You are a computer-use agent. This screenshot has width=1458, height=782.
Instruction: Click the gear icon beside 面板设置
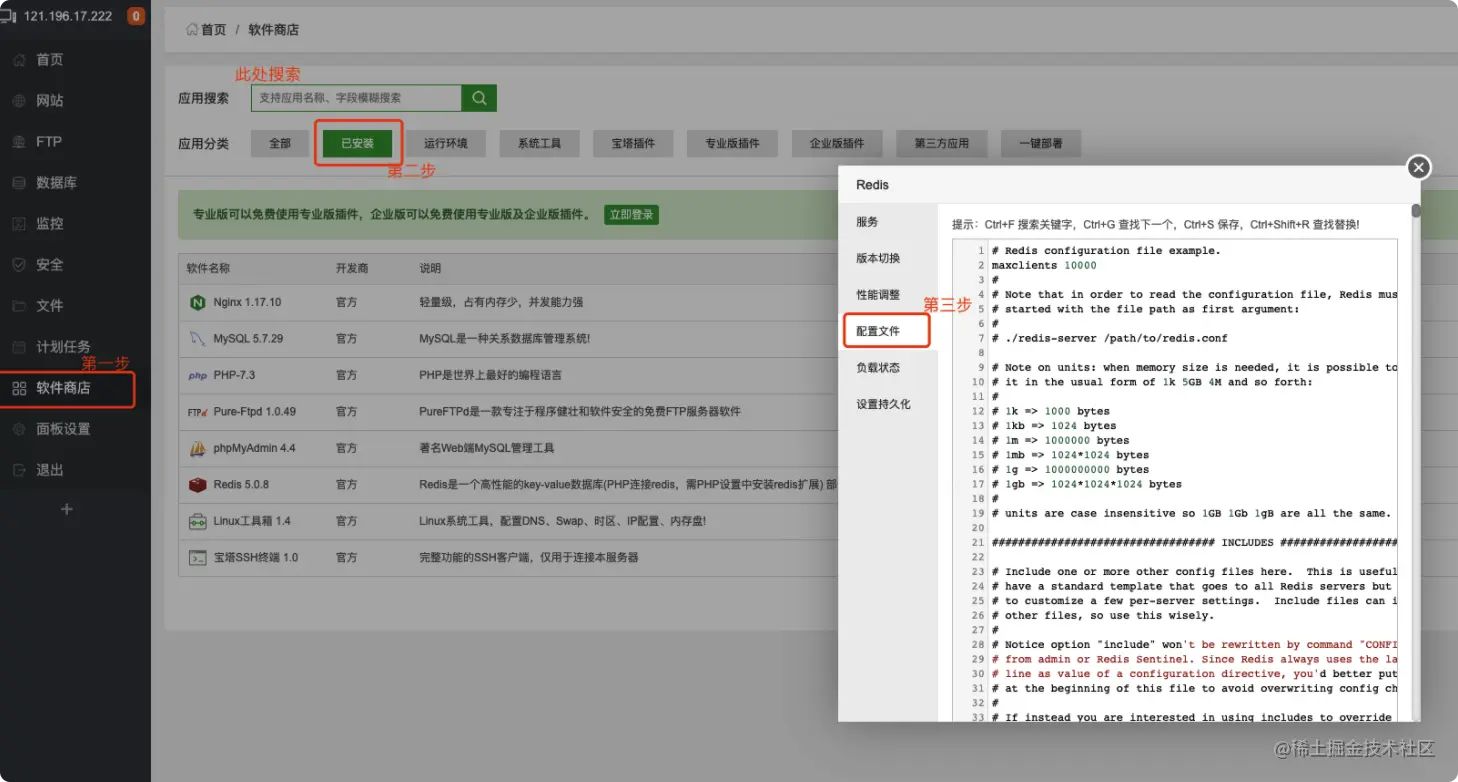[19, 429]
